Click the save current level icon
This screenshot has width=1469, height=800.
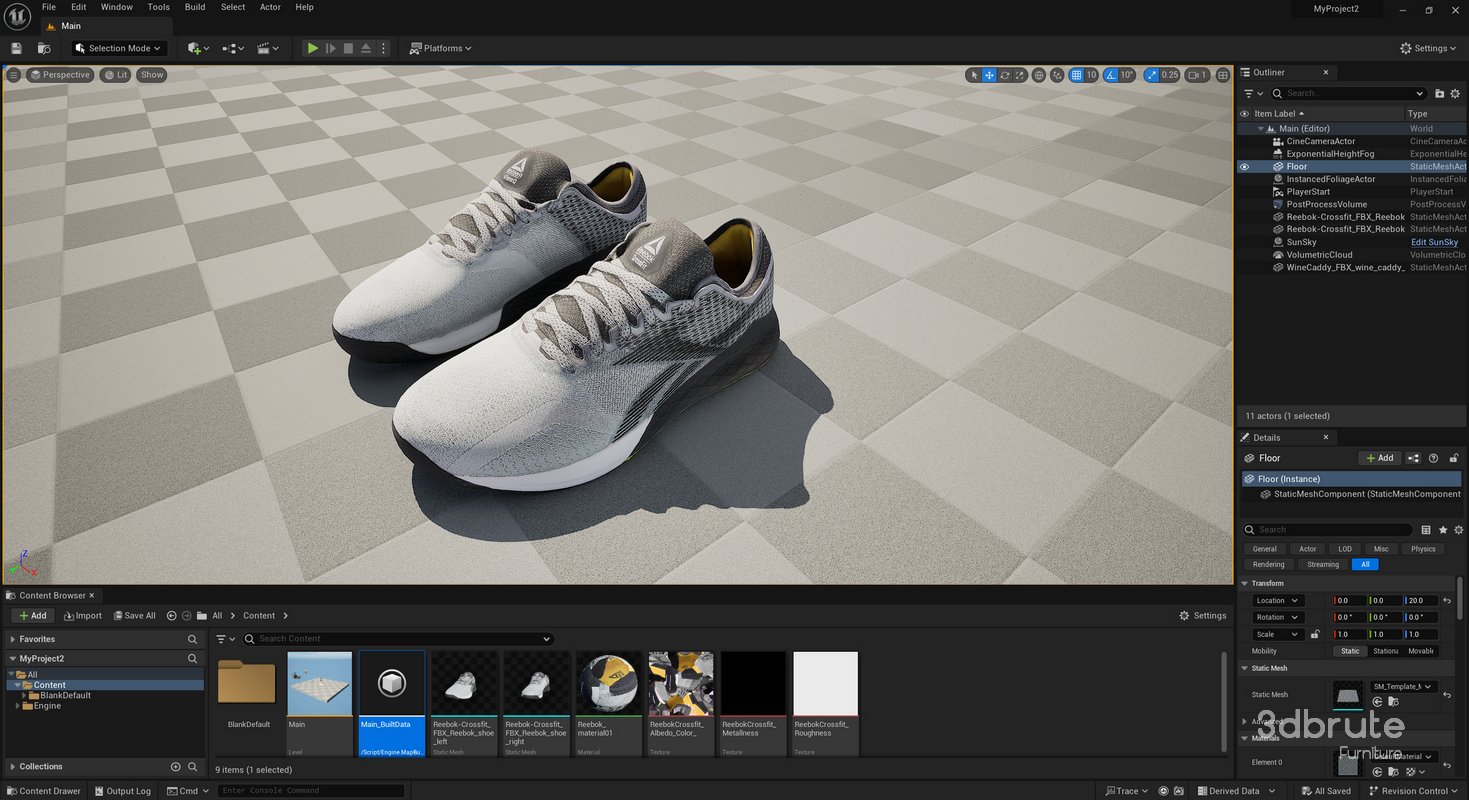click(x=16, y=48)
